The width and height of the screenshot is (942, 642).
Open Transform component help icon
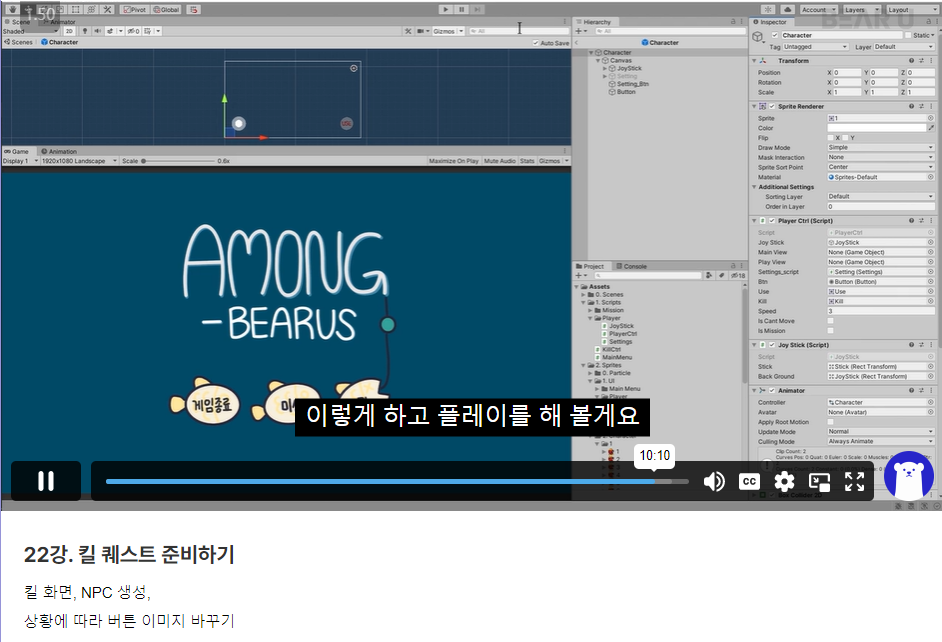coord(911,61)
